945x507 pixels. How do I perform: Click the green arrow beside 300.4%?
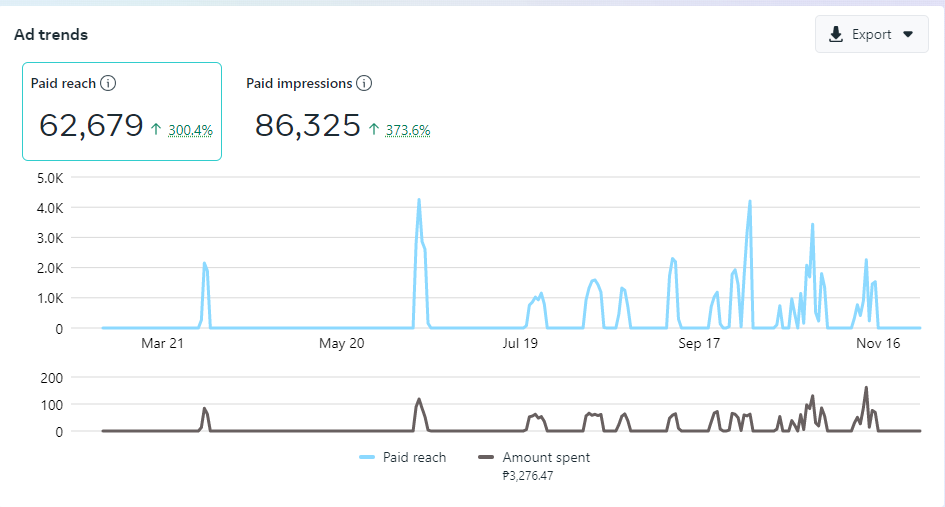click(156, 130)
